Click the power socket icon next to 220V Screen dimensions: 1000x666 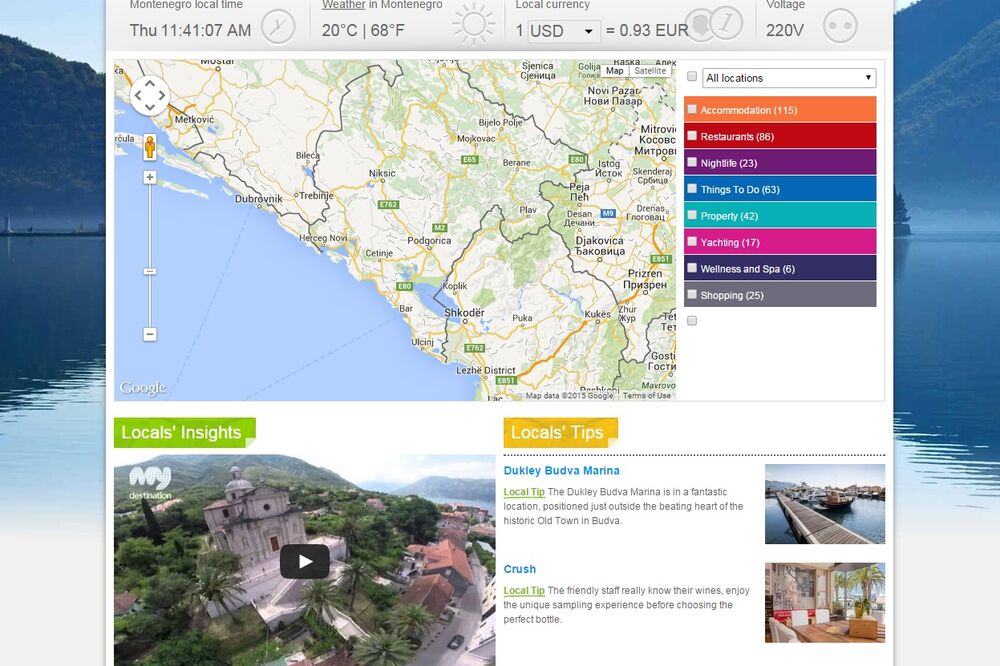[x=839, y=27]
